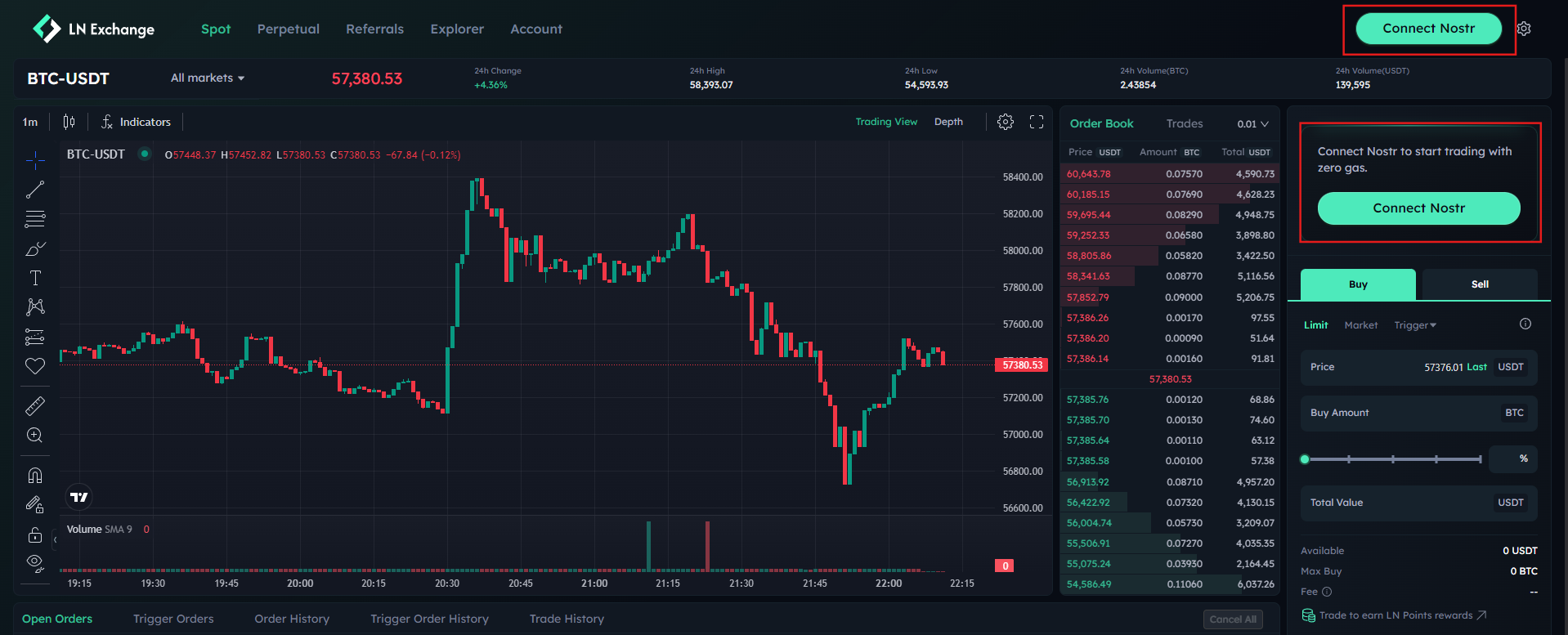Select the text annotation tool
This screenshot has height=635, width=1568.
point(35,278)
